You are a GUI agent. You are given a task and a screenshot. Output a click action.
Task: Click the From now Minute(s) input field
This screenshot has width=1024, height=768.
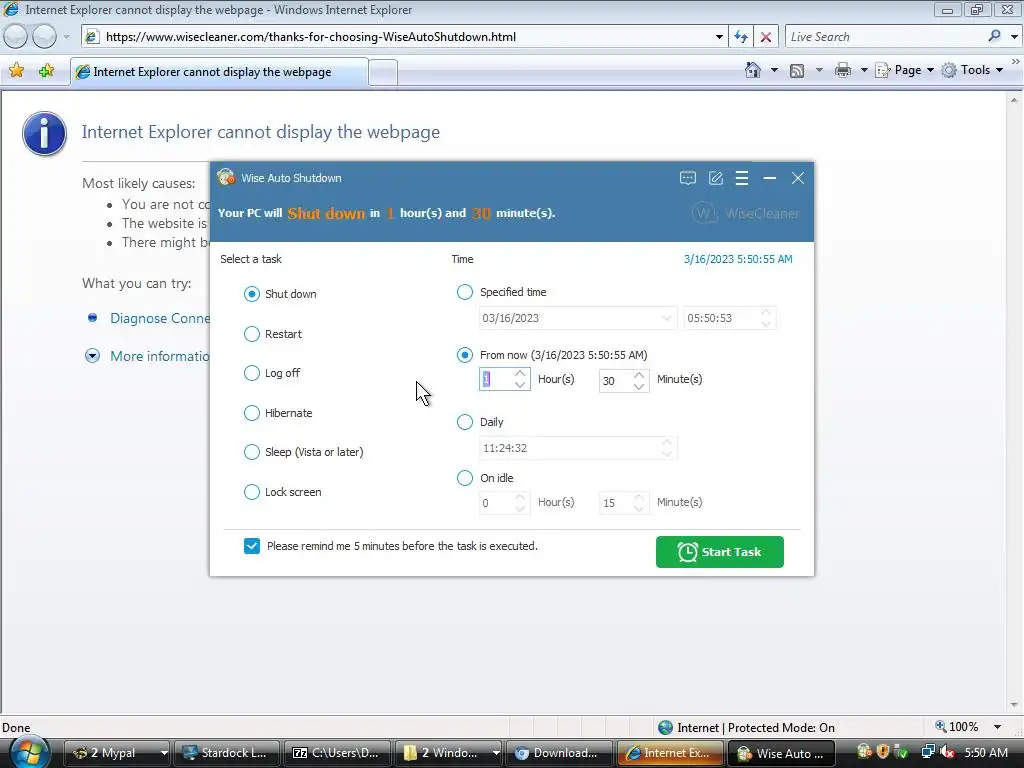click(x=616, y=380)
